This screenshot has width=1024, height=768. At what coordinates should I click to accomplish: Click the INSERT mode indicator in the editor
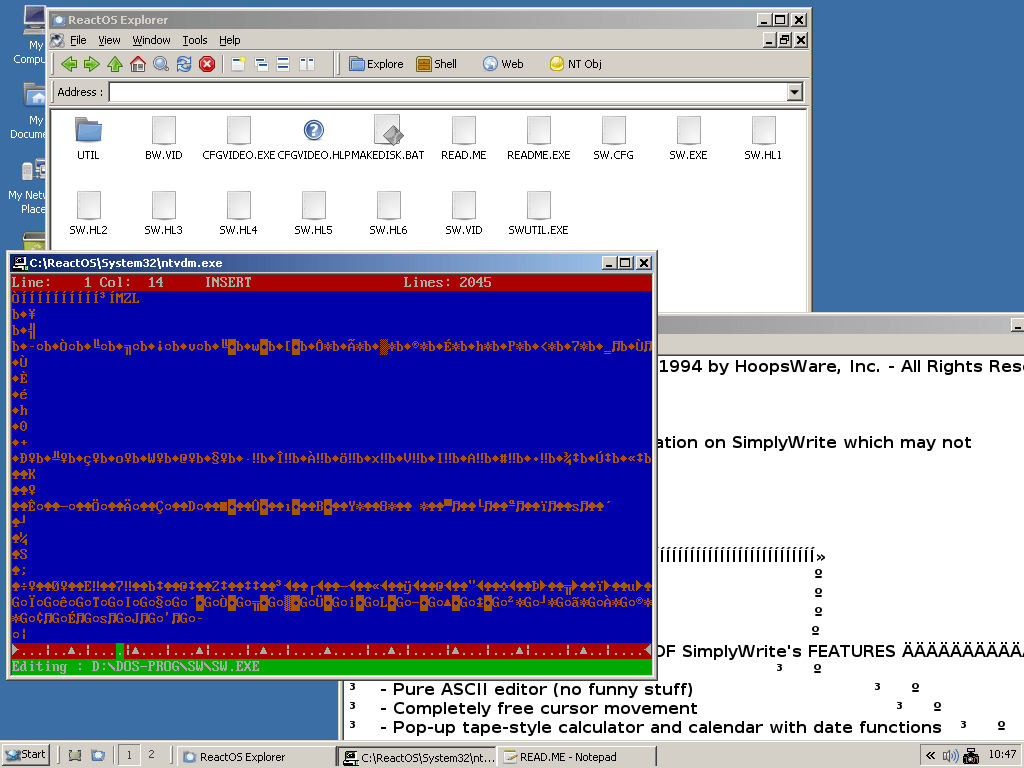(x=228, y=282)
